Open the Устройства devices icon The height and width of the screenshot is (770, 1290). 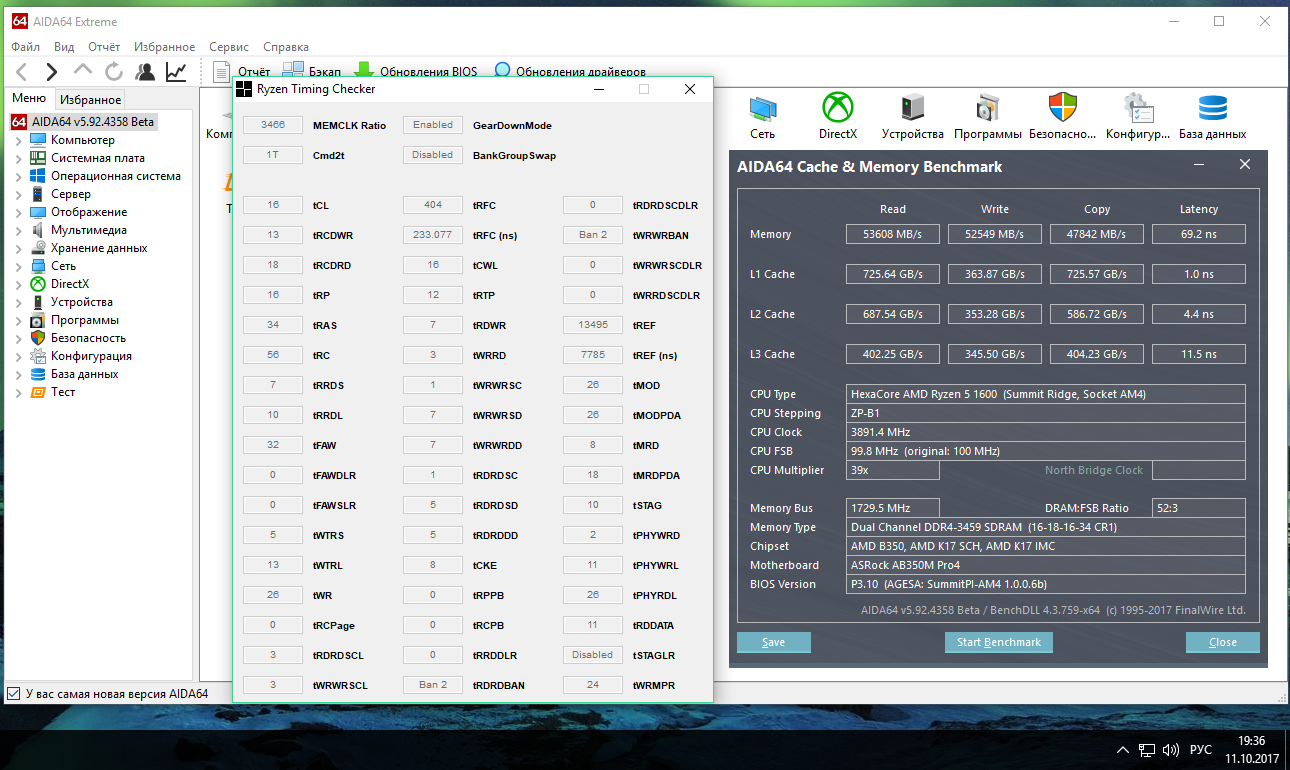point(912,115)
